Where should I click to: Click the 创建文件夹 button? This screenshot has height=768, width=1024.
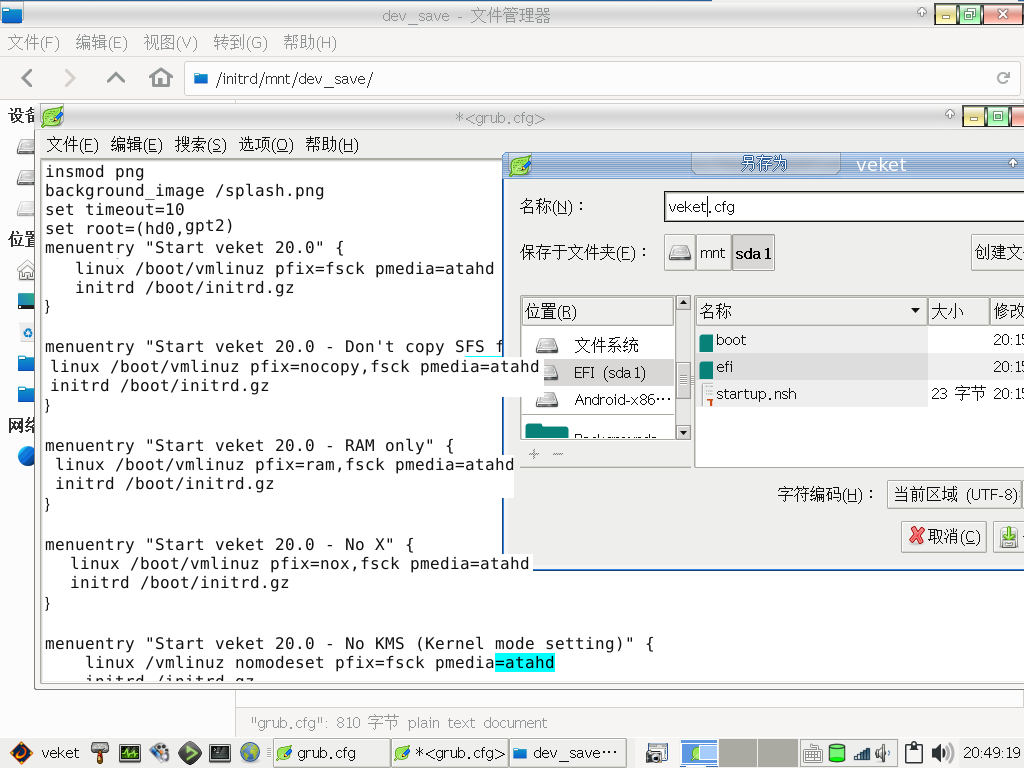(x=998, y=252)
